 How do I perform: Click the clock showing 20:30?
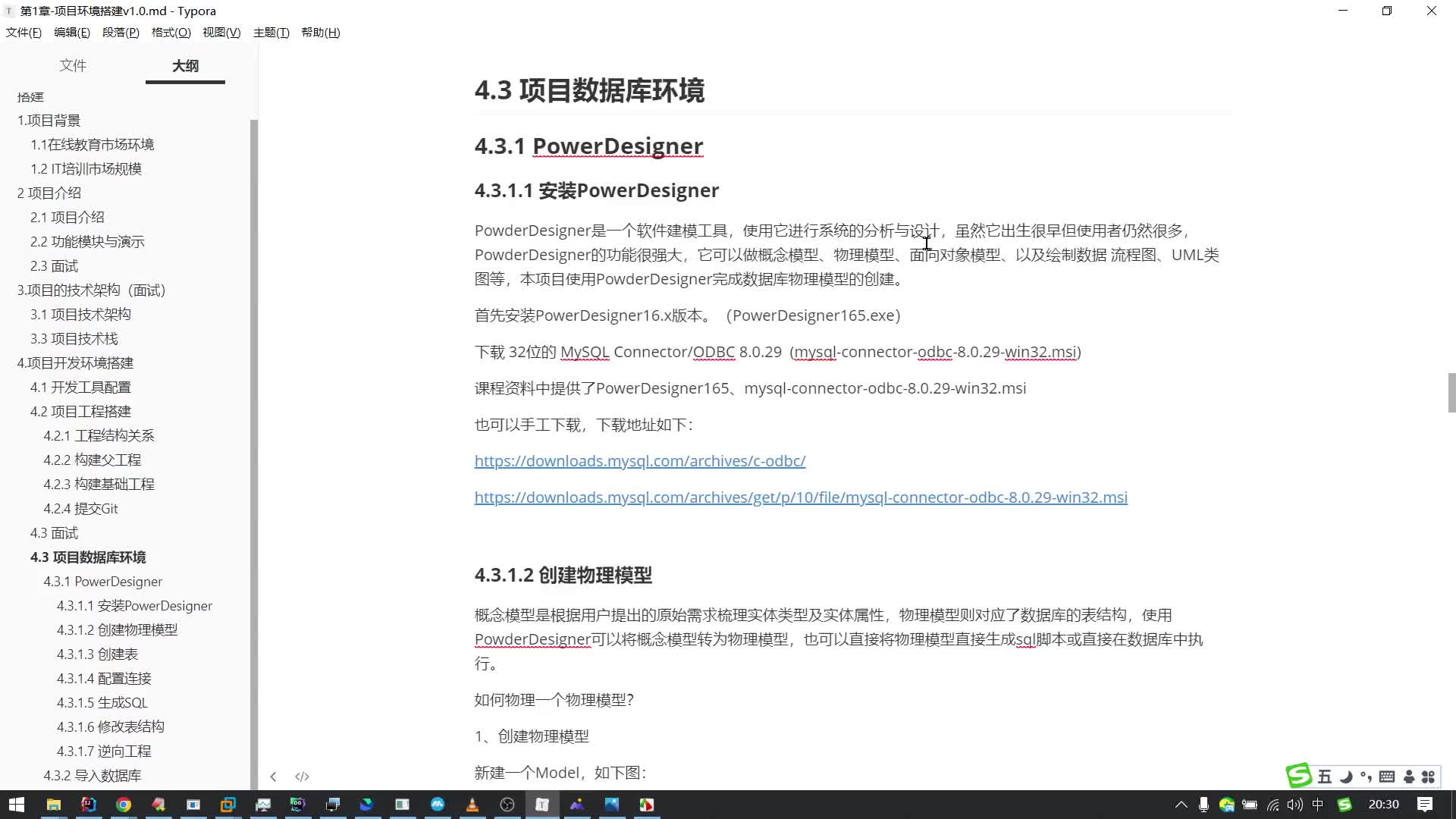pos(1383,805)
